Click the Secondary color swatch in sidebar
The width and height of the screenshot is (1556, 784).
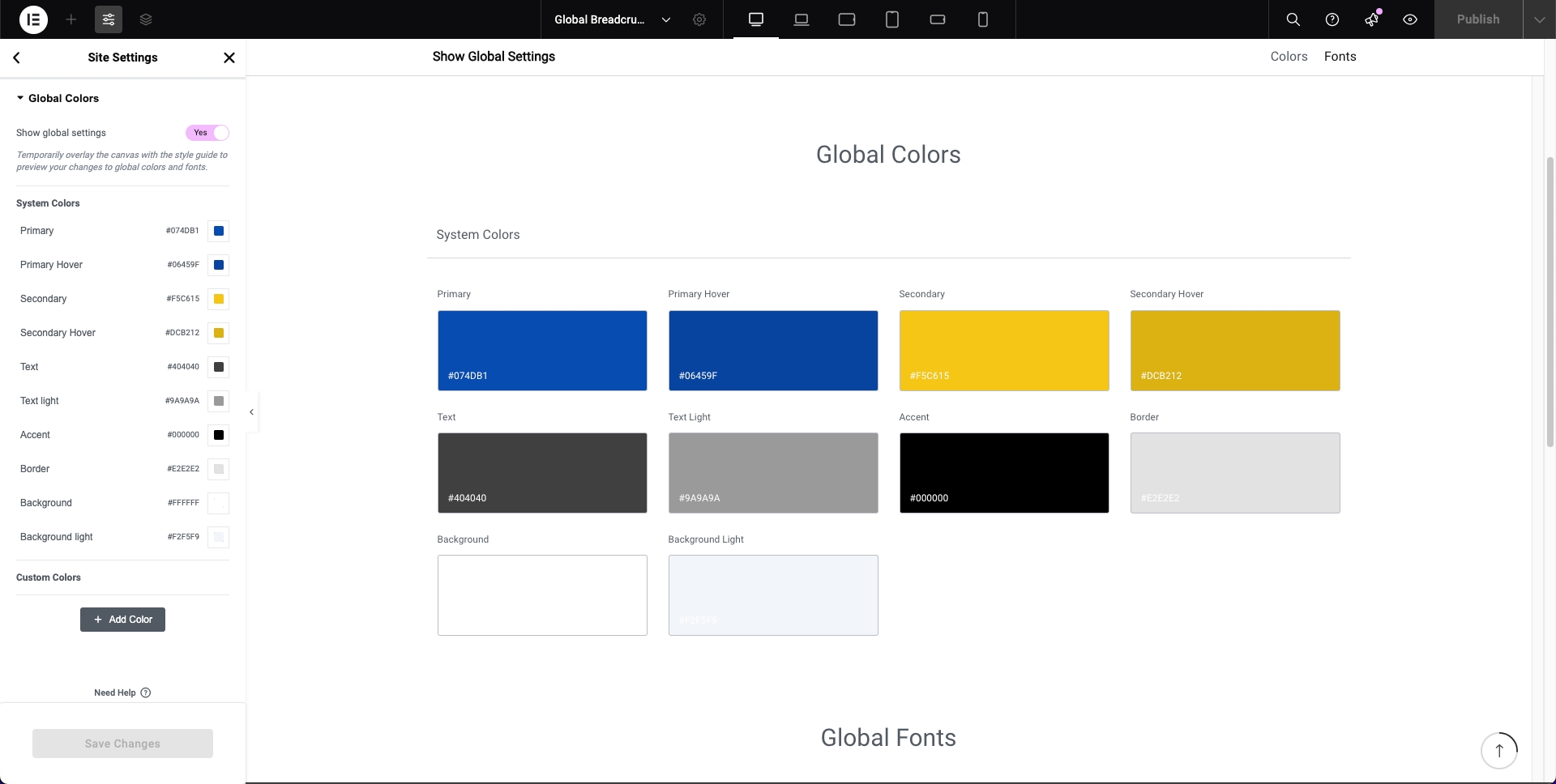click(219, 299)
